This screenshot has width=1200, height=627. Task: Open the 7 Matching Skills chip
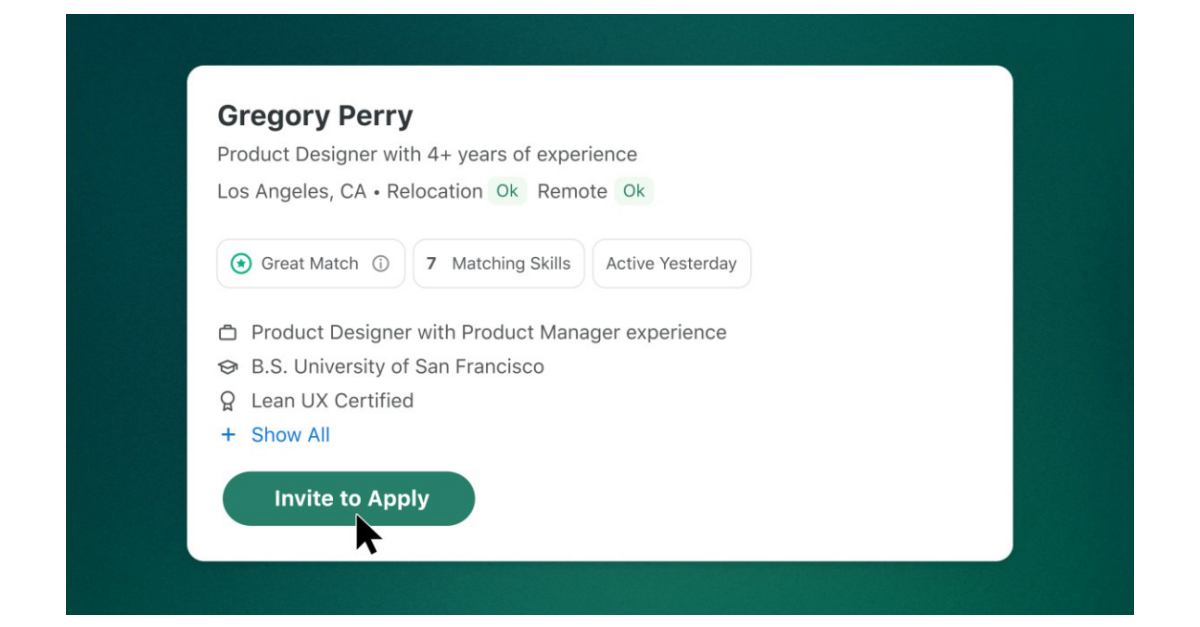click(499, 263)
